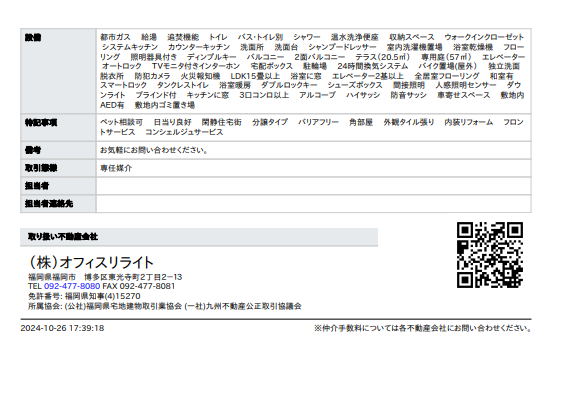Viewport: 563px width, 401px height.
Task: Click the 備考 row header cell
Action: tap(58, 150)
